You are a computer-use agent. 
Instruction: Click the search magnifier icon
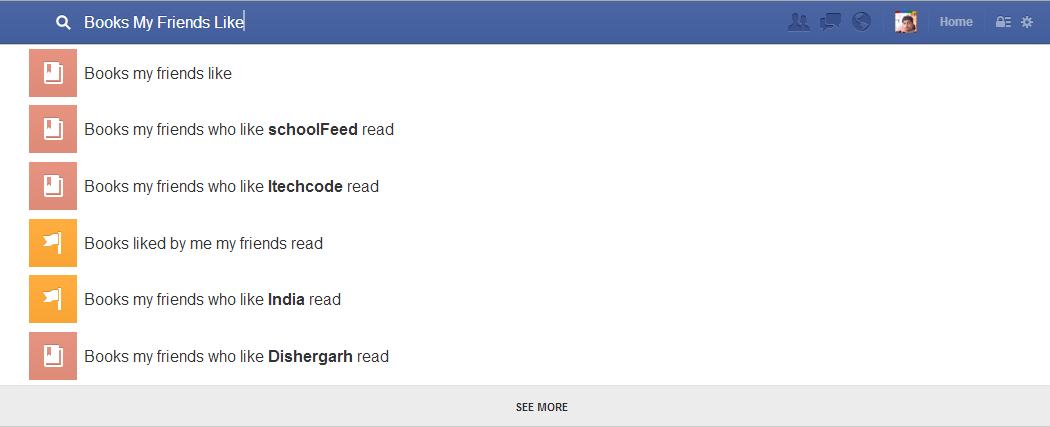[x=63, y=23]
